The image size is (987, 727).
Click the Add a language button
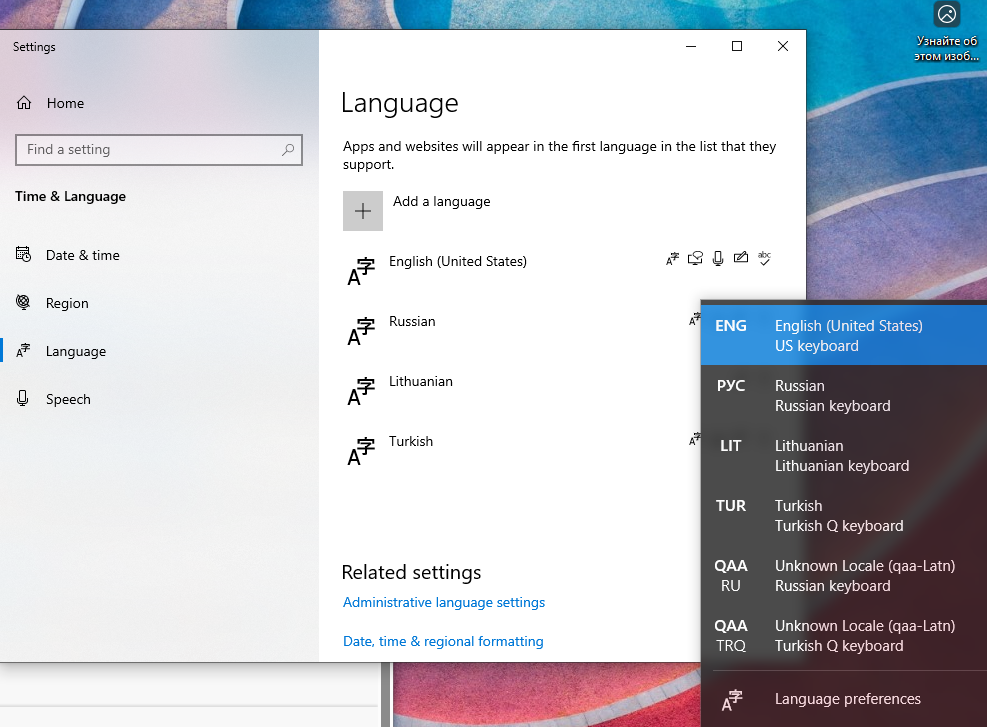click(362, 210)
